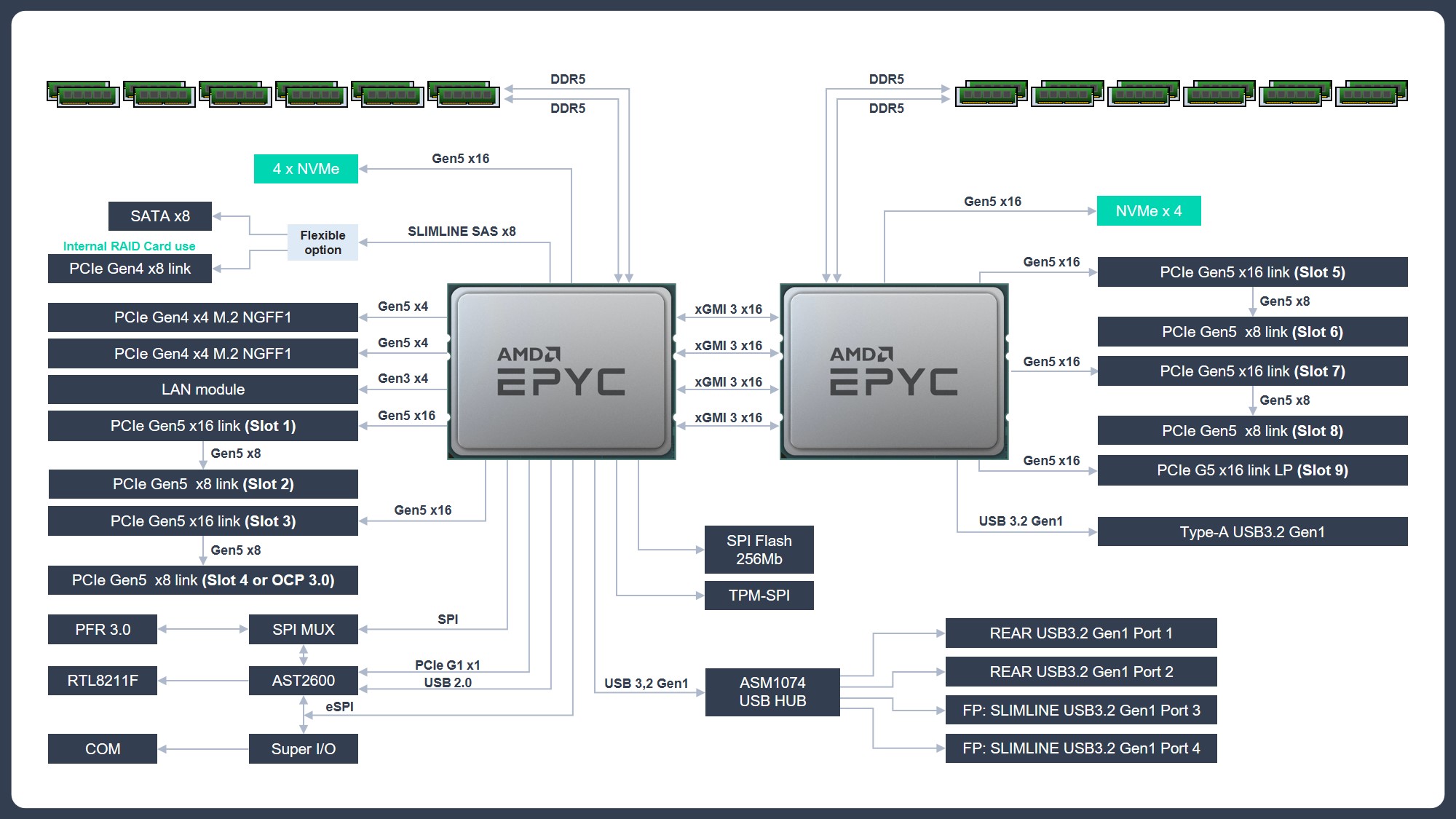Select FP: SLIMLINE USB3.2 Gen1 Port 3
The width and height of the screenshot is (1456, 819).
tap(1081, 711)
